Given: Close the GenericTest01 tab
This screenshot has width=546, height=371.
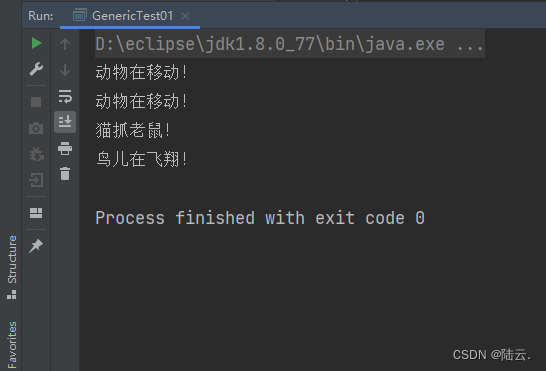Looking at the screenshot, I should click(185, 16).
